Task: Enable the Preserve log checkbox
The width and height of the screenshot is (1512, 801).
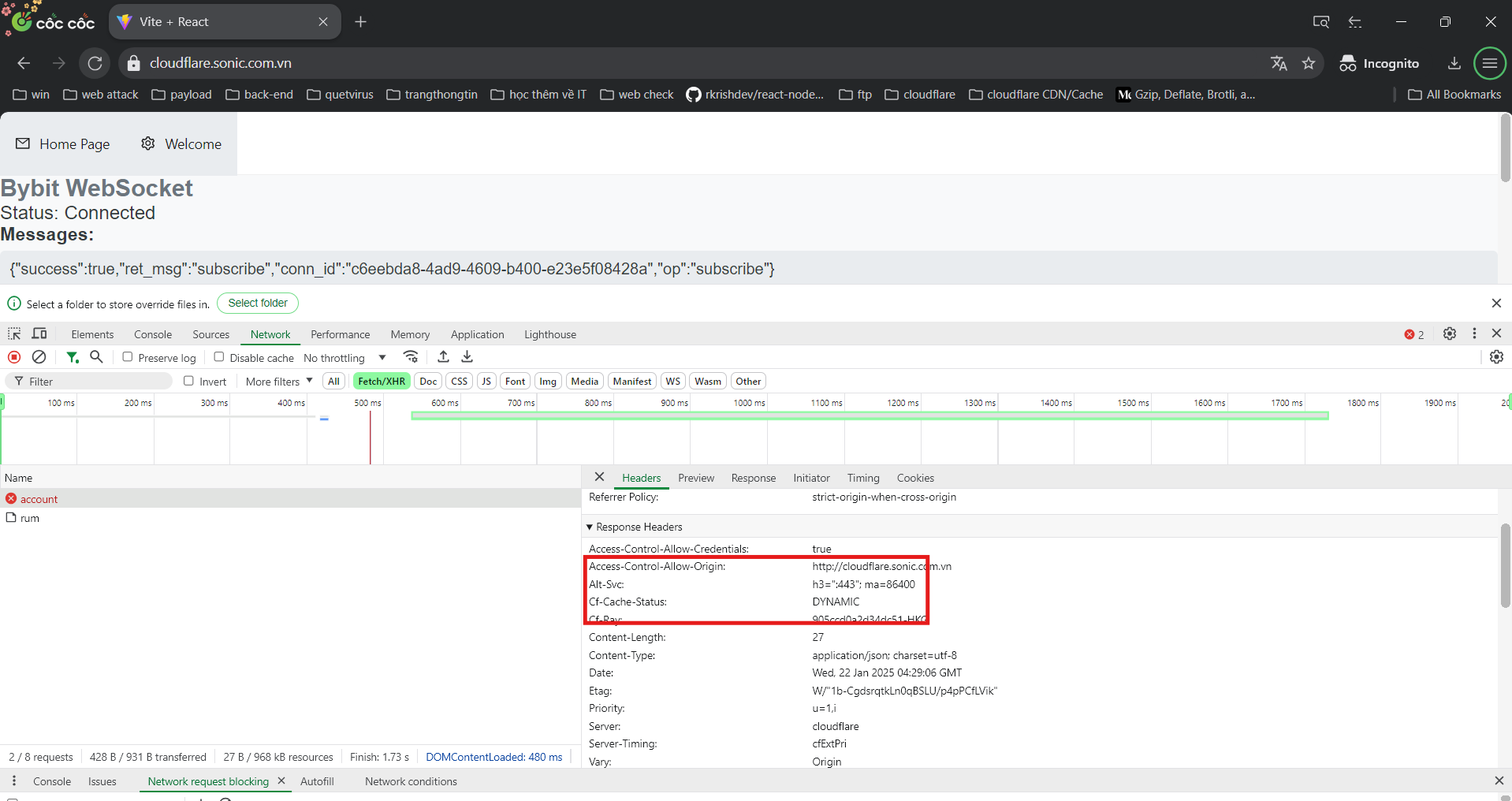Action: [x=128, y=357]
